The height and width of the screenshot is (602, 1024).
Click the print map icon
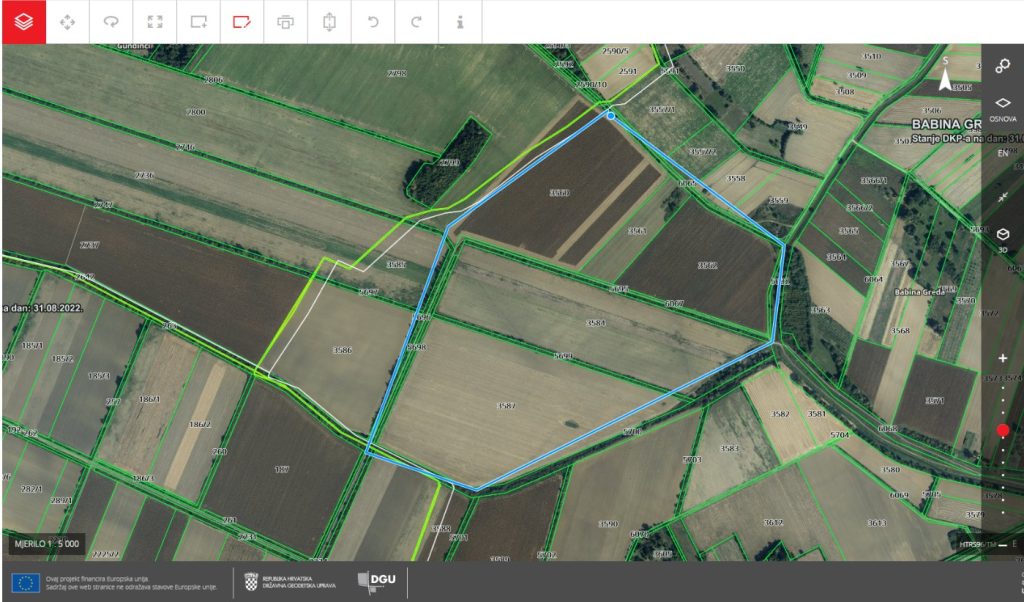click(x=285, y=21)
